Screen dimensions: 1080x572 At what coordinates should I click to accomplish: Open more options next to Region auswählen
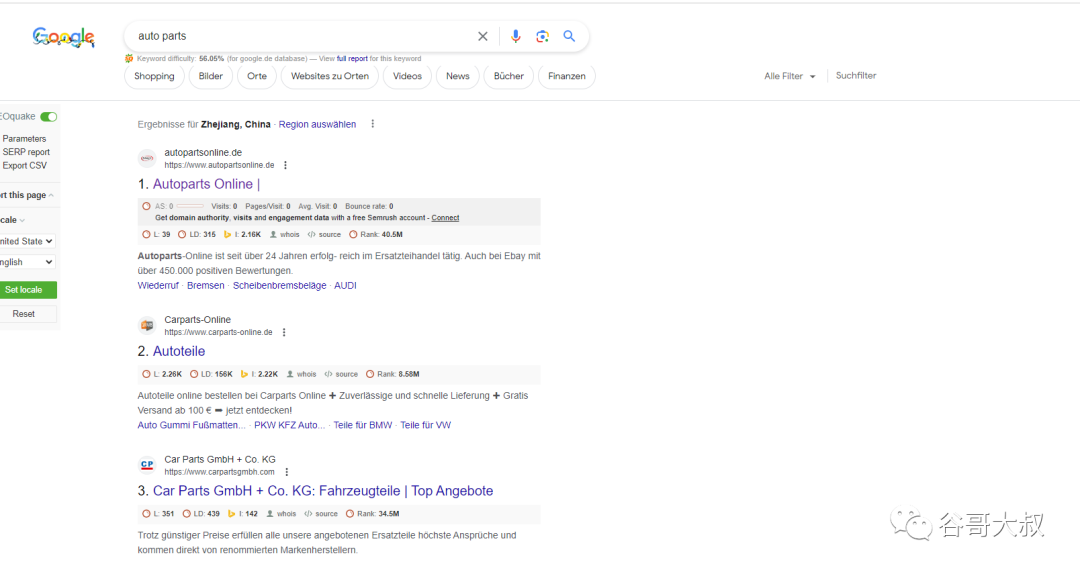[373, 124]
